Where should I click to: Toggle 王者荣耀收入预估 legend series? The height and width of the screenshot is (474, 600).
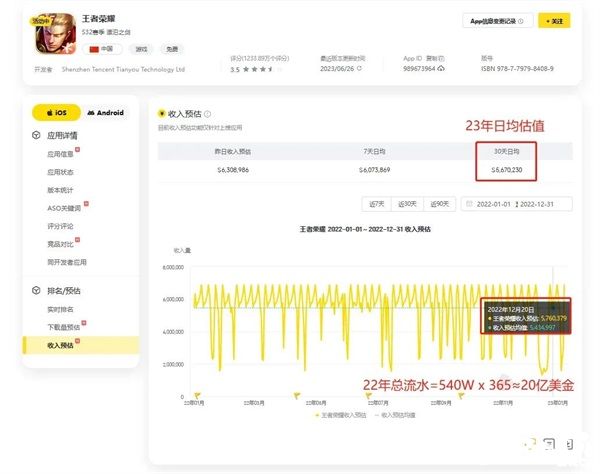341,415
